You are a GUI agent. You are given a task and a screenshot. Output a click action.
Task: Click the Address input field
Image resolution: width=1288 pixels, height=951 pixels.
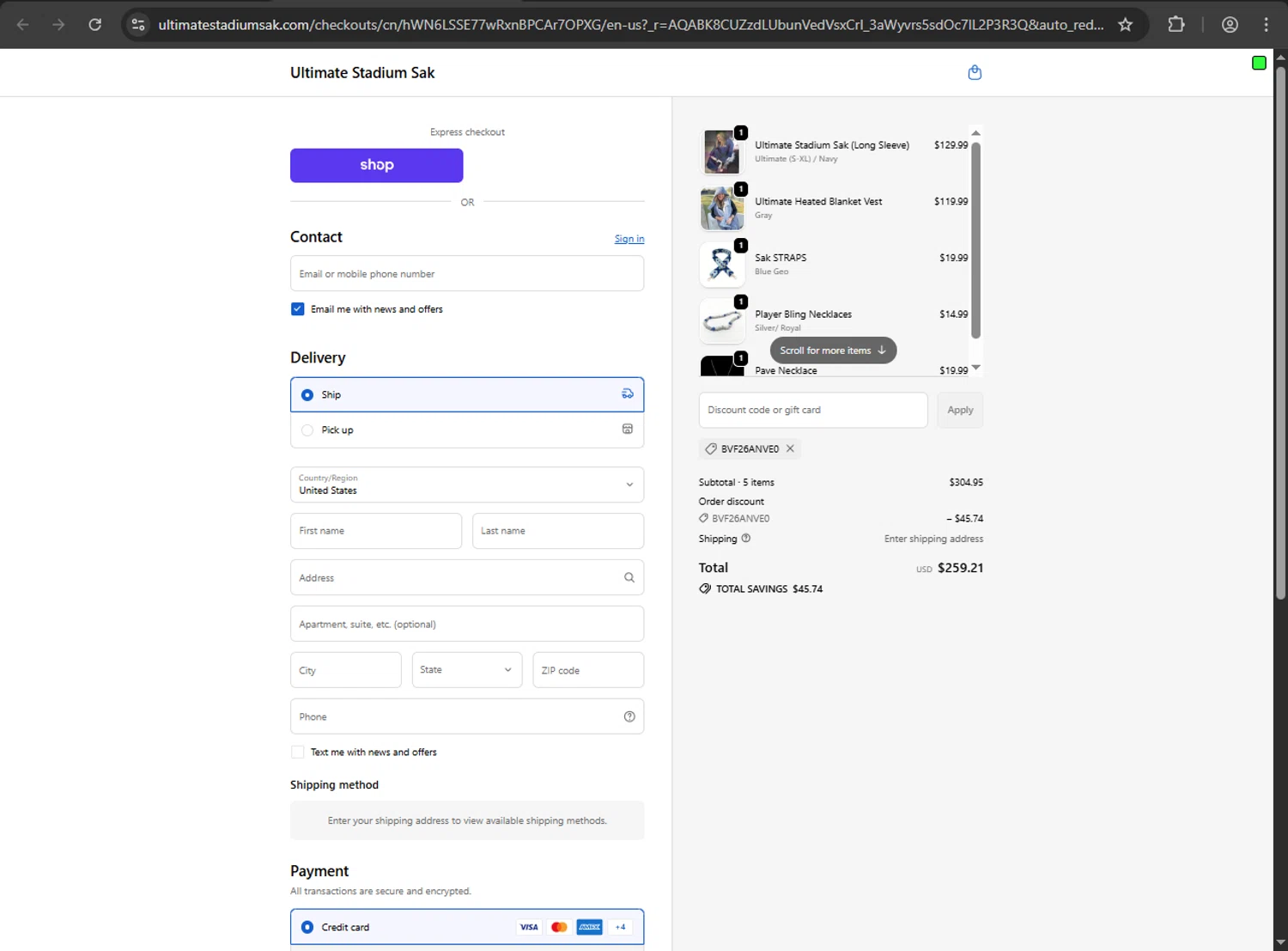(x=467, y=577)
